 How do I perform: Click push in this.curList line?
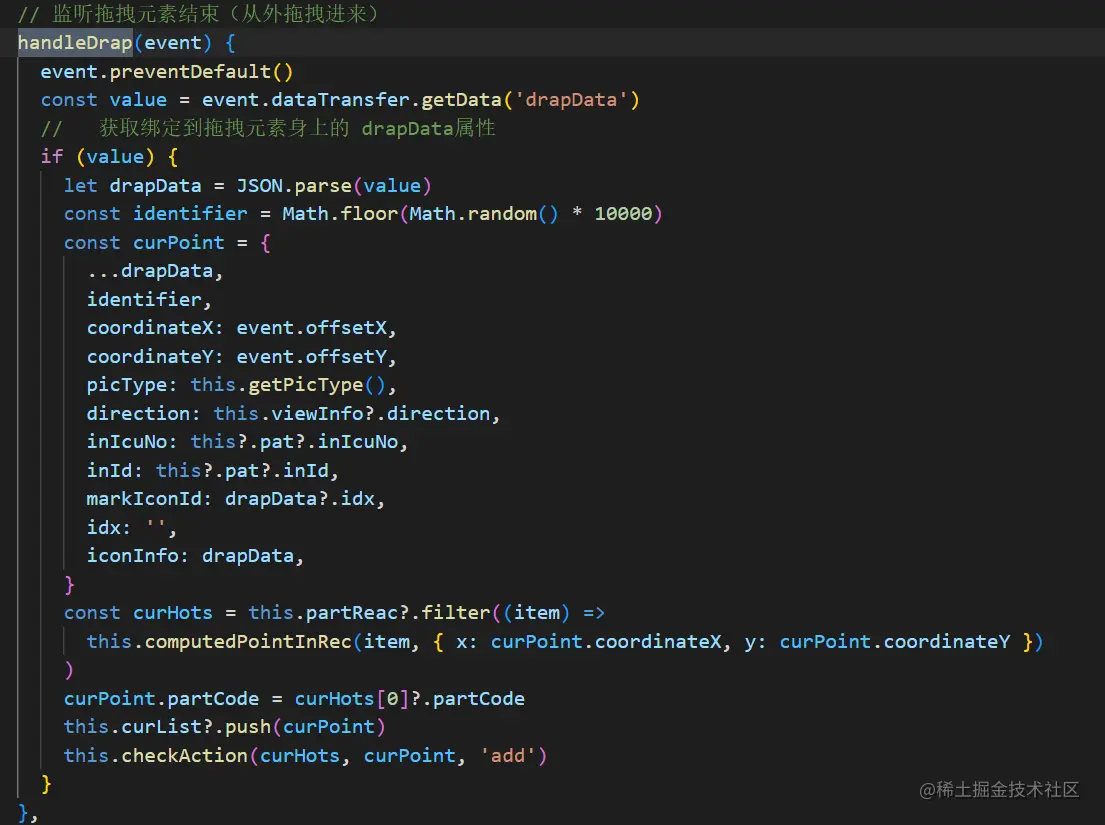(248, 727)
